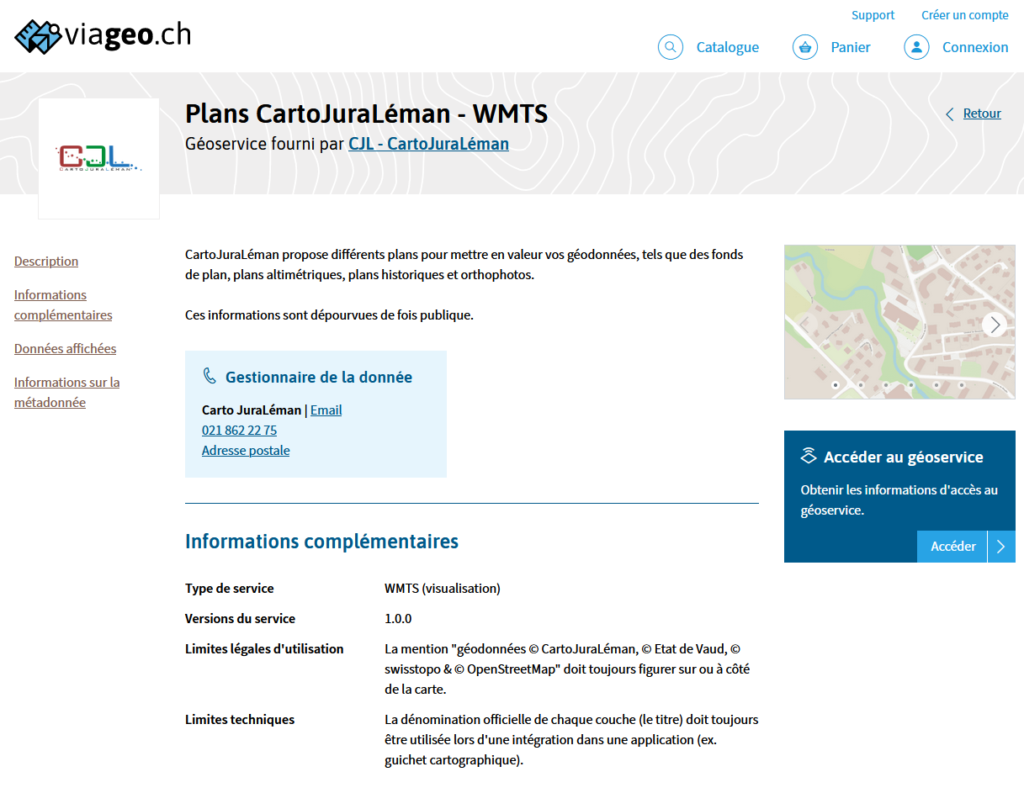Click the Panier basket icon
The image size is (1024, 793).
[x=805, y=47]
